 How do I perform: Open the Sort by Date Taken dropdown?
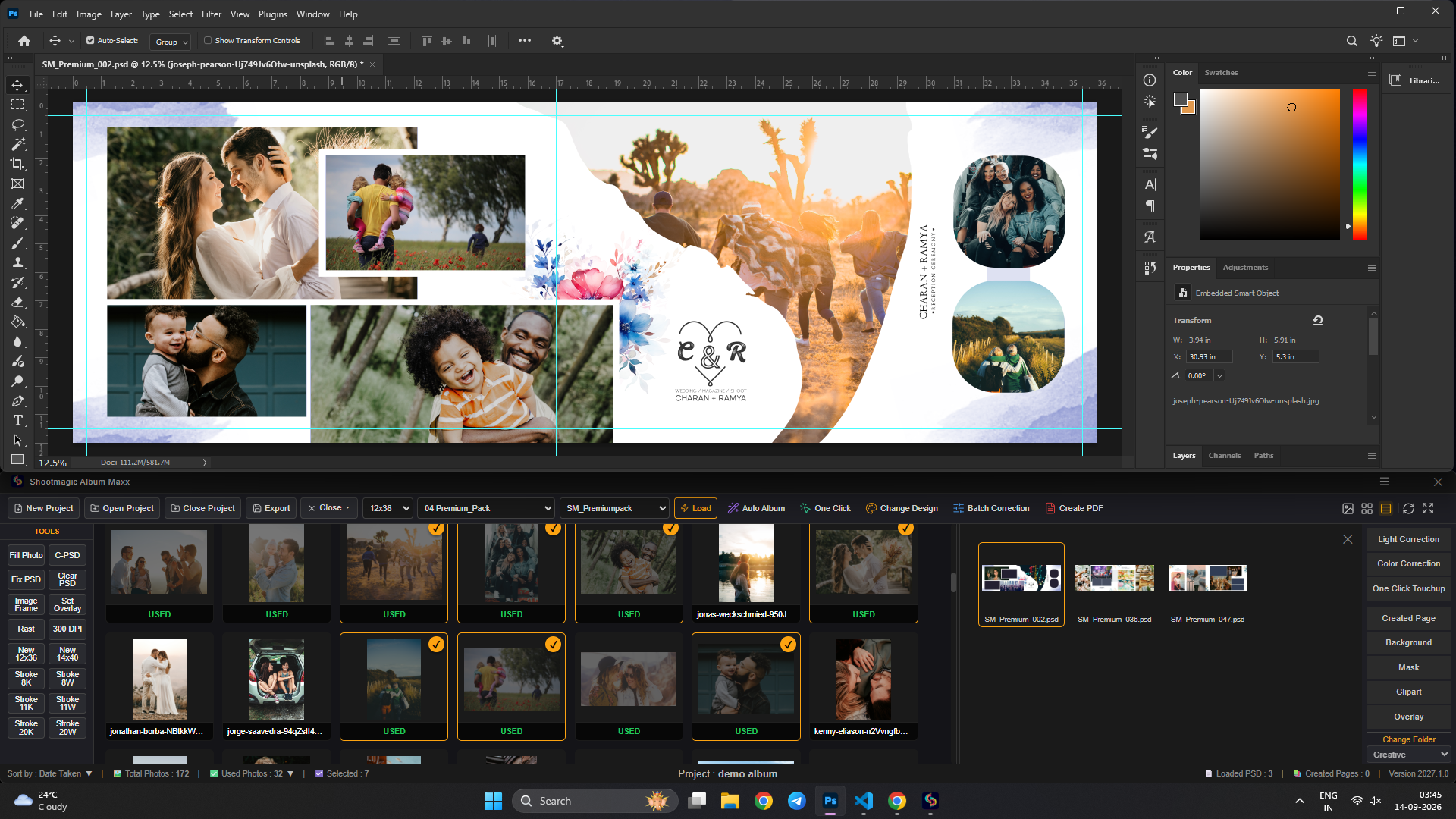click(x=50, y=773)
